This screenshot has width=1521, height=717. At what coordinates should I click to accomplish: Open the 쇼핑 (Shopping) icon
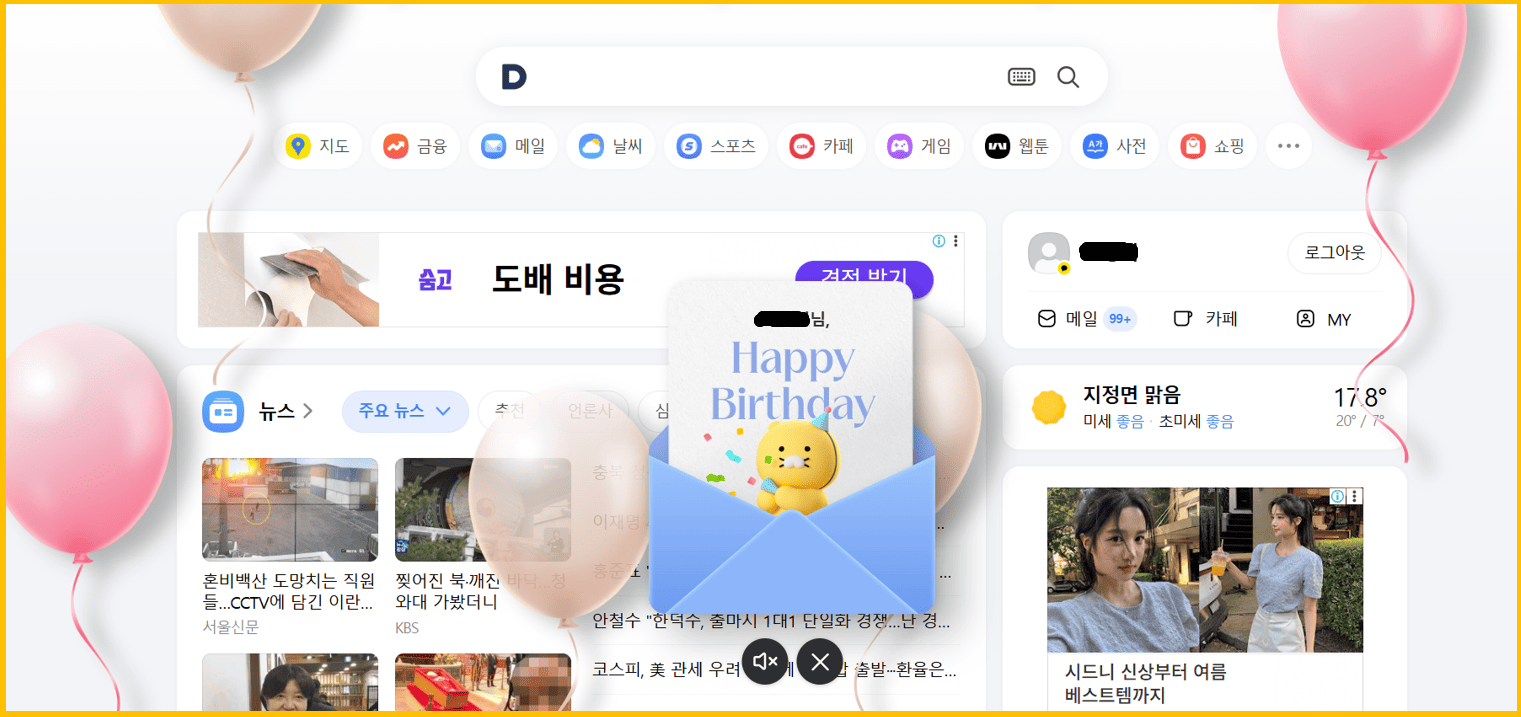click(x=1212, y=145)
